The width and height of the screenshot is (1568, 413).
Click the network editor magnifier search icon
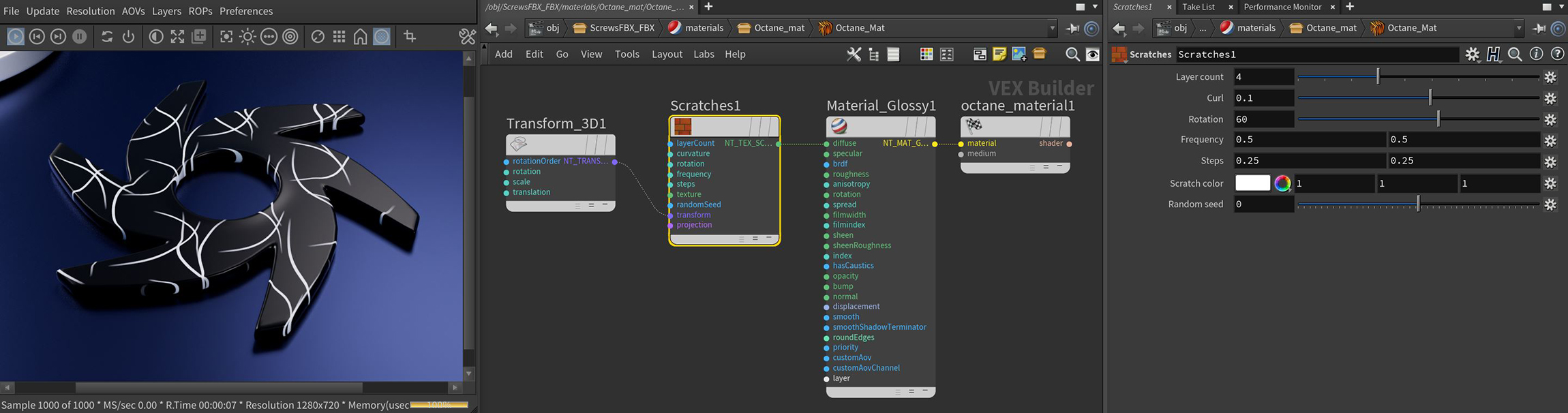click(1072, 55)
